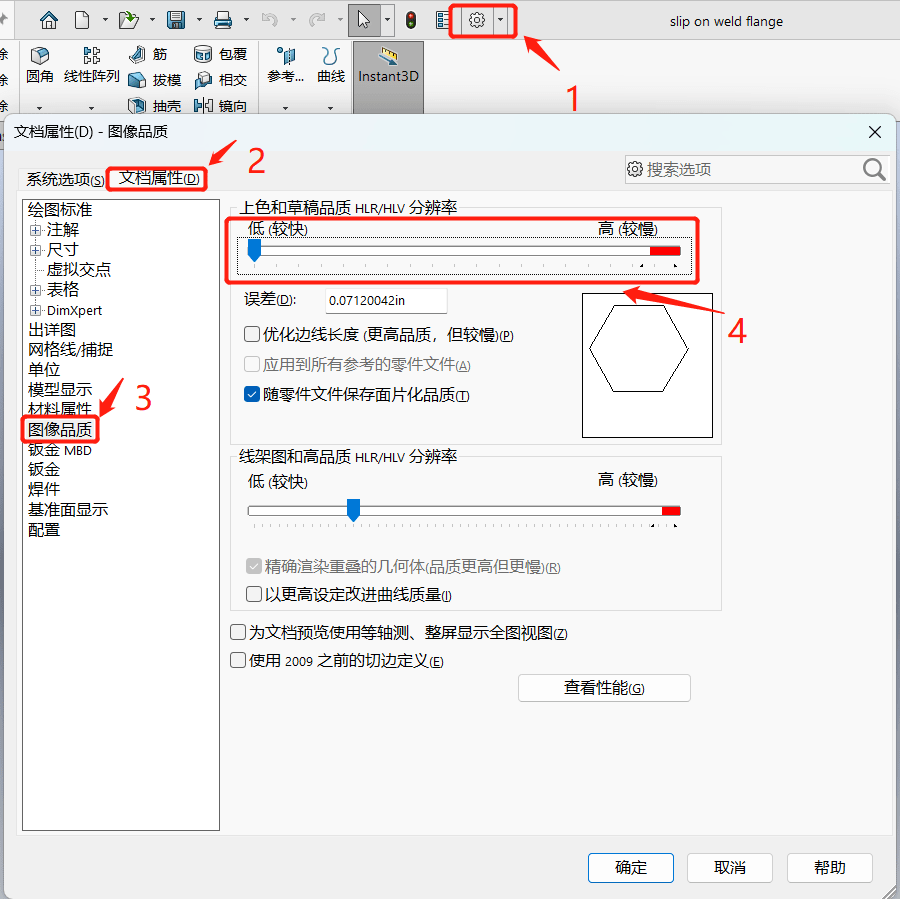900x899 pixels.
Task: Create a new document with the New icon
Action: tap(82, 21)
